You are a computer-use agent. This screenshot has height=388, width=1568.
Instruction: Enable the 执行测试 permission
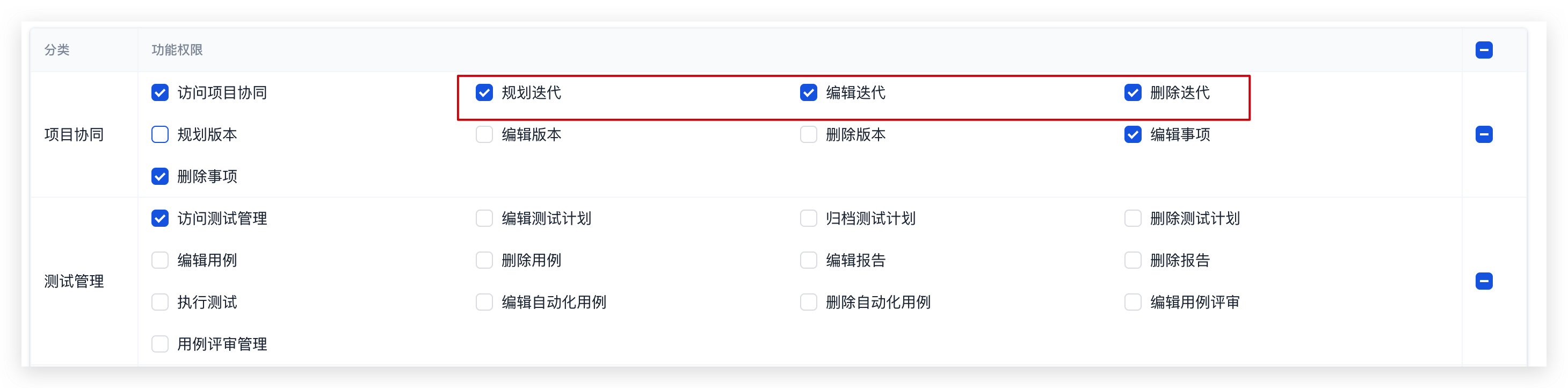pos(160,302)
